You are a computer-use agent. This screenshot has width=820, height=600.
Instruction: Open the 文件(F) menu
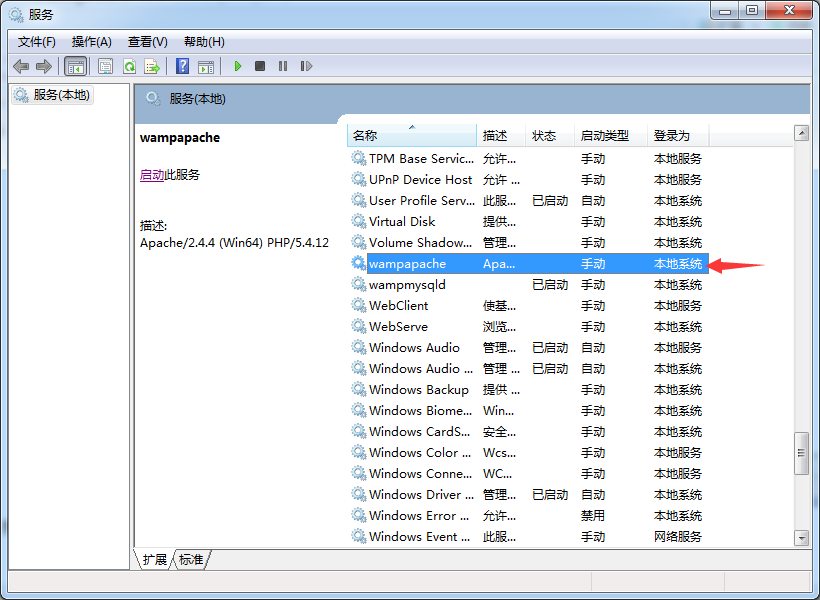point(37,41)
